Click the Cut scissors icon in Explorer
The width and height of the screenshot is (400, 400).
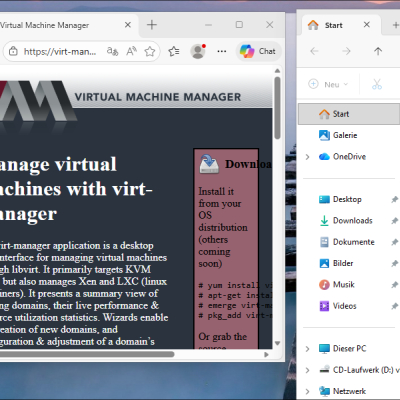(377, 84)
